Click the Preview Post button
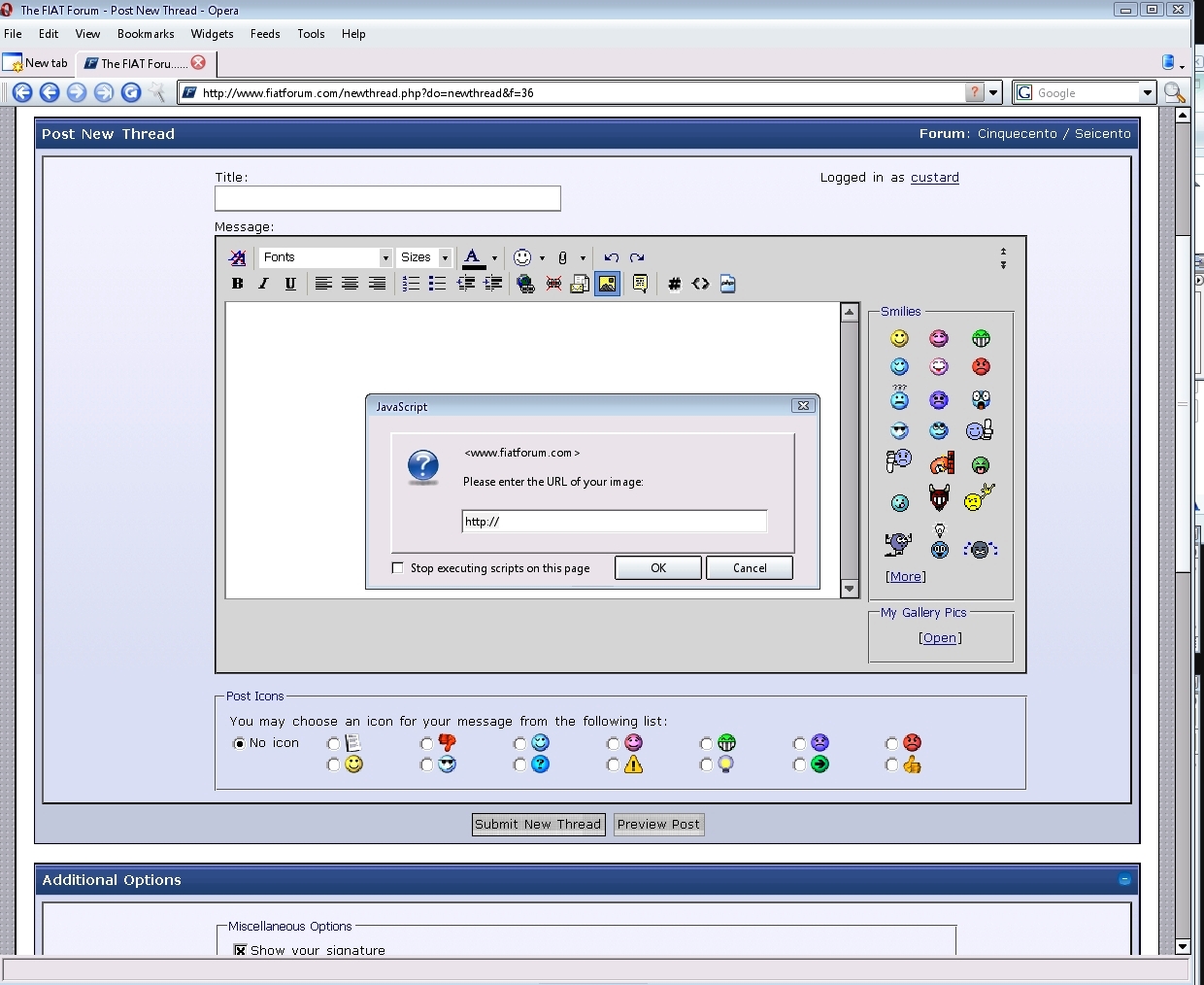The height and width of the screenshot is (985, 1204). pos(658,825)
